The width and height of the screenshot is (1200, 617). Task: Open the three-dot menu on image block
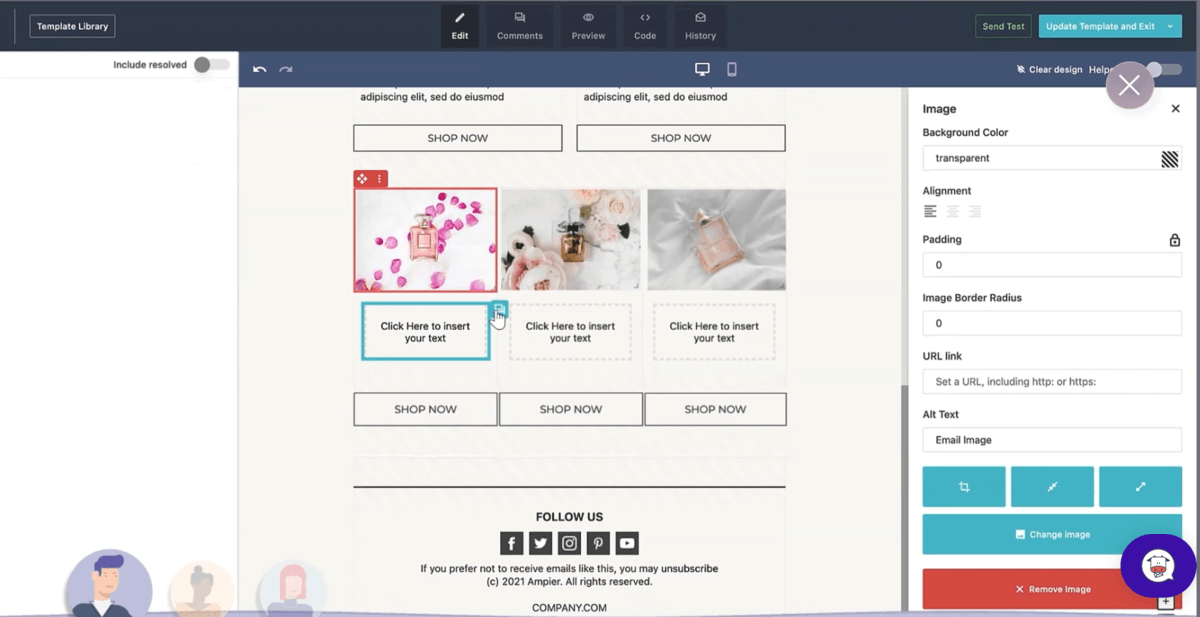(x=379, y=179)
